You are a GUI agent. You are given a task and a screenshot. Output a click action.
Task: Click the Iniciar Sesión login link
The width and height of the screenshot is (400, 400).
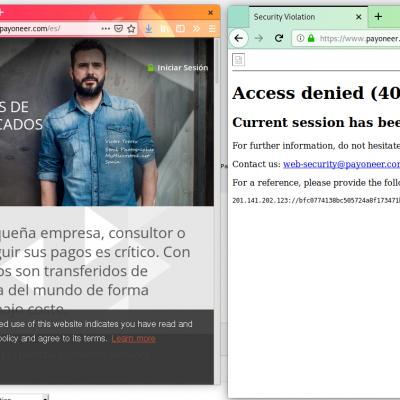182,68
